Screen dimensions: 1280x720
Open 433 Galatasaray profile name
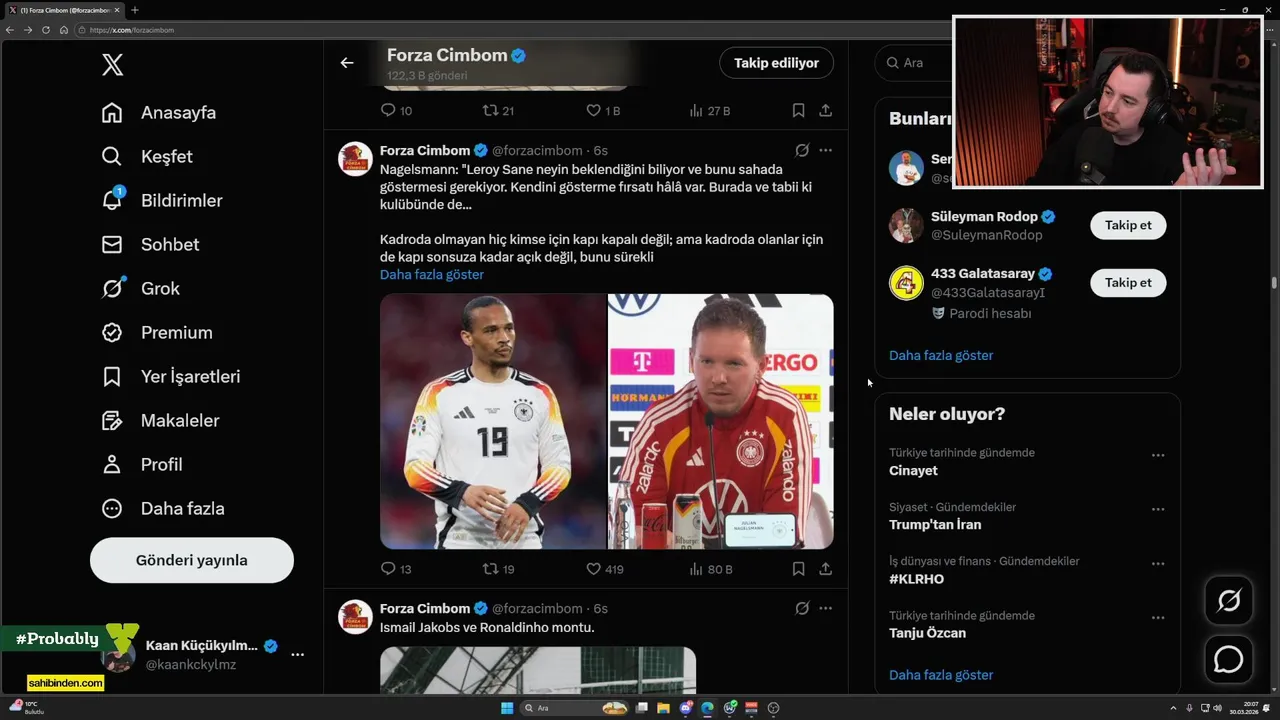[x=984, y=274]
